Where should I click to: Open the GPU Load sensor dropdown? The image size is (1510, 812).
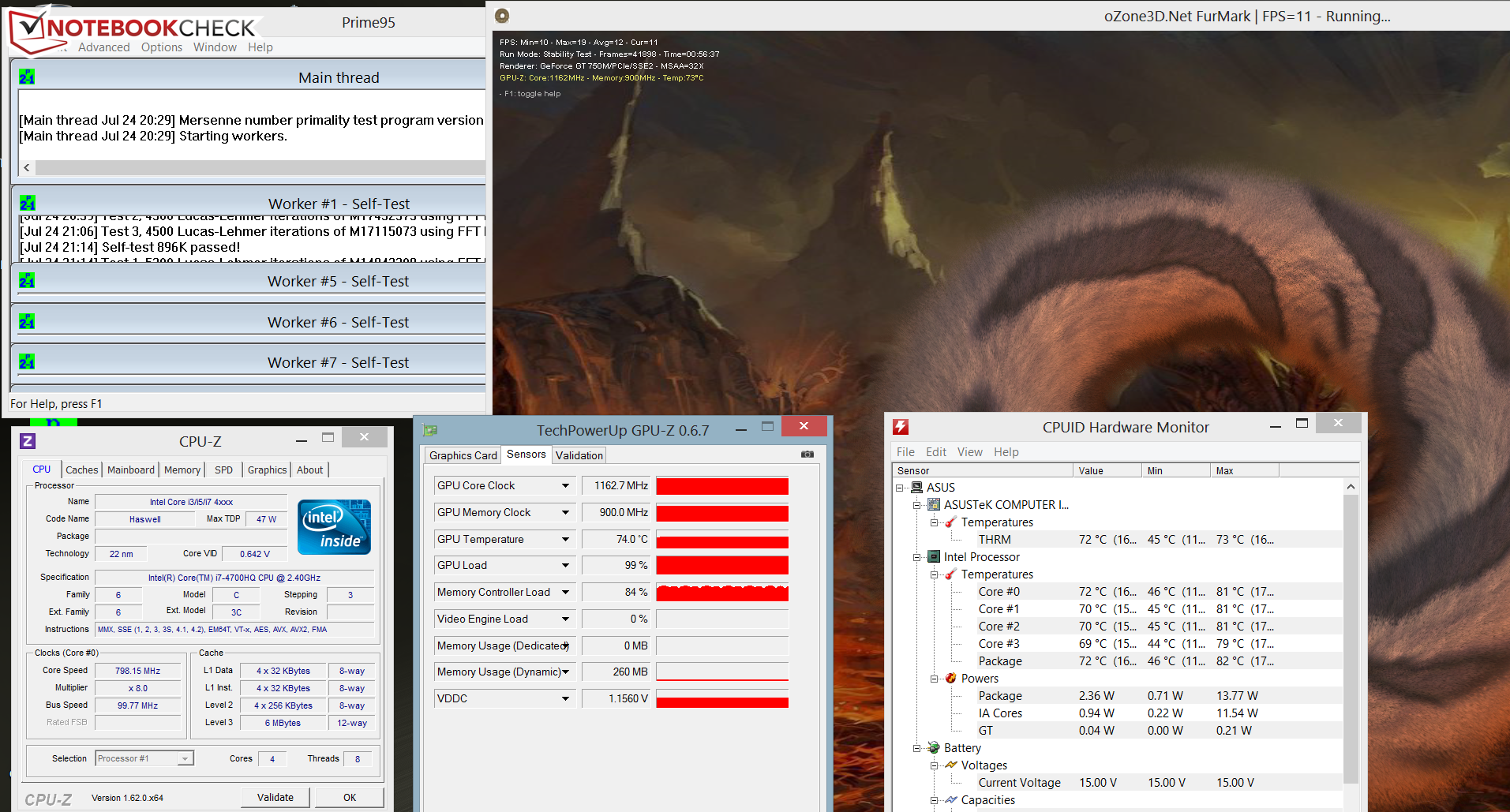click(x=565, y=566)
